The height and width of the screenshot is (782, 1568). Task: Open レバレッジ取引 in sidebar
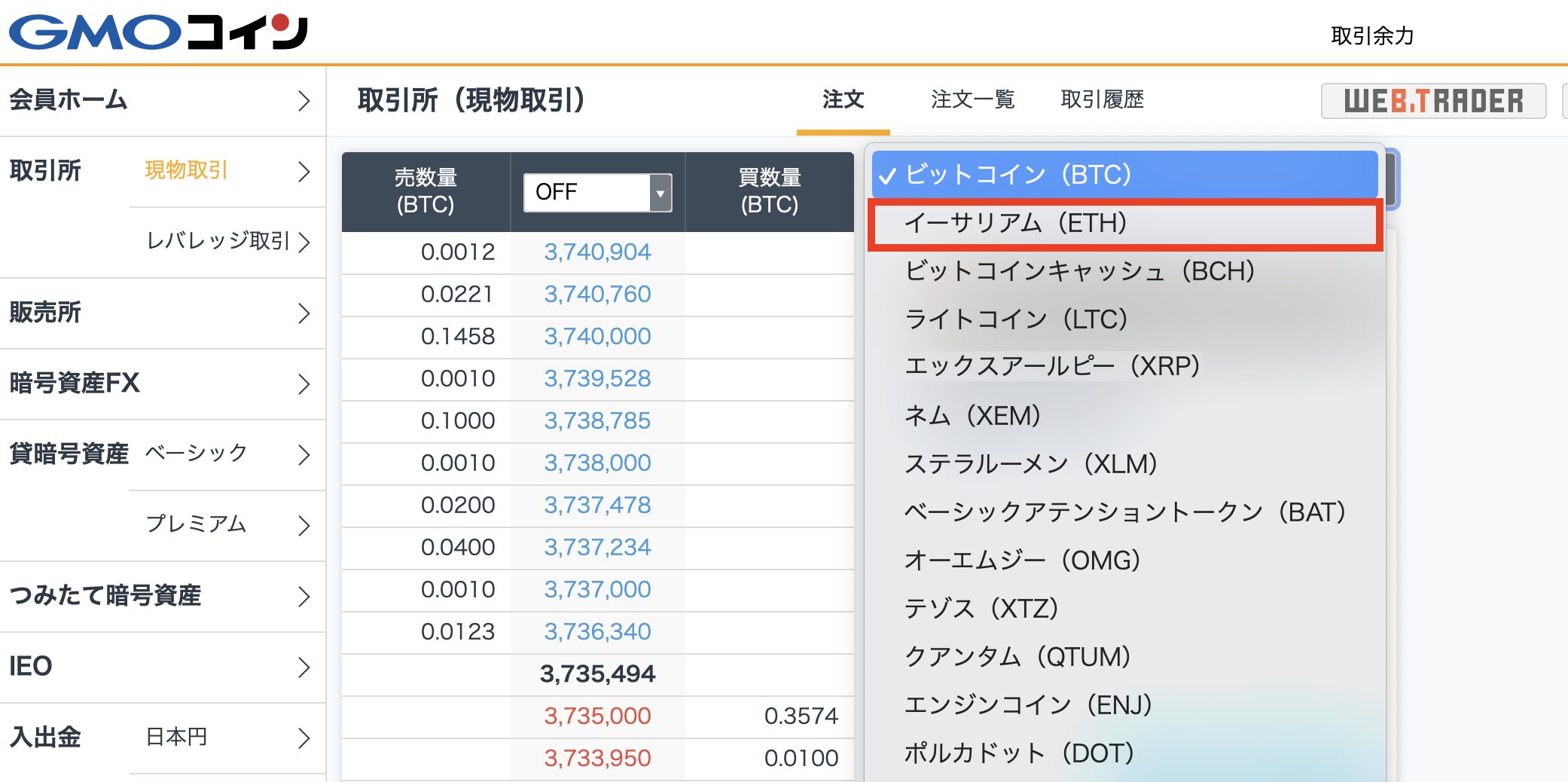(218, 241)
